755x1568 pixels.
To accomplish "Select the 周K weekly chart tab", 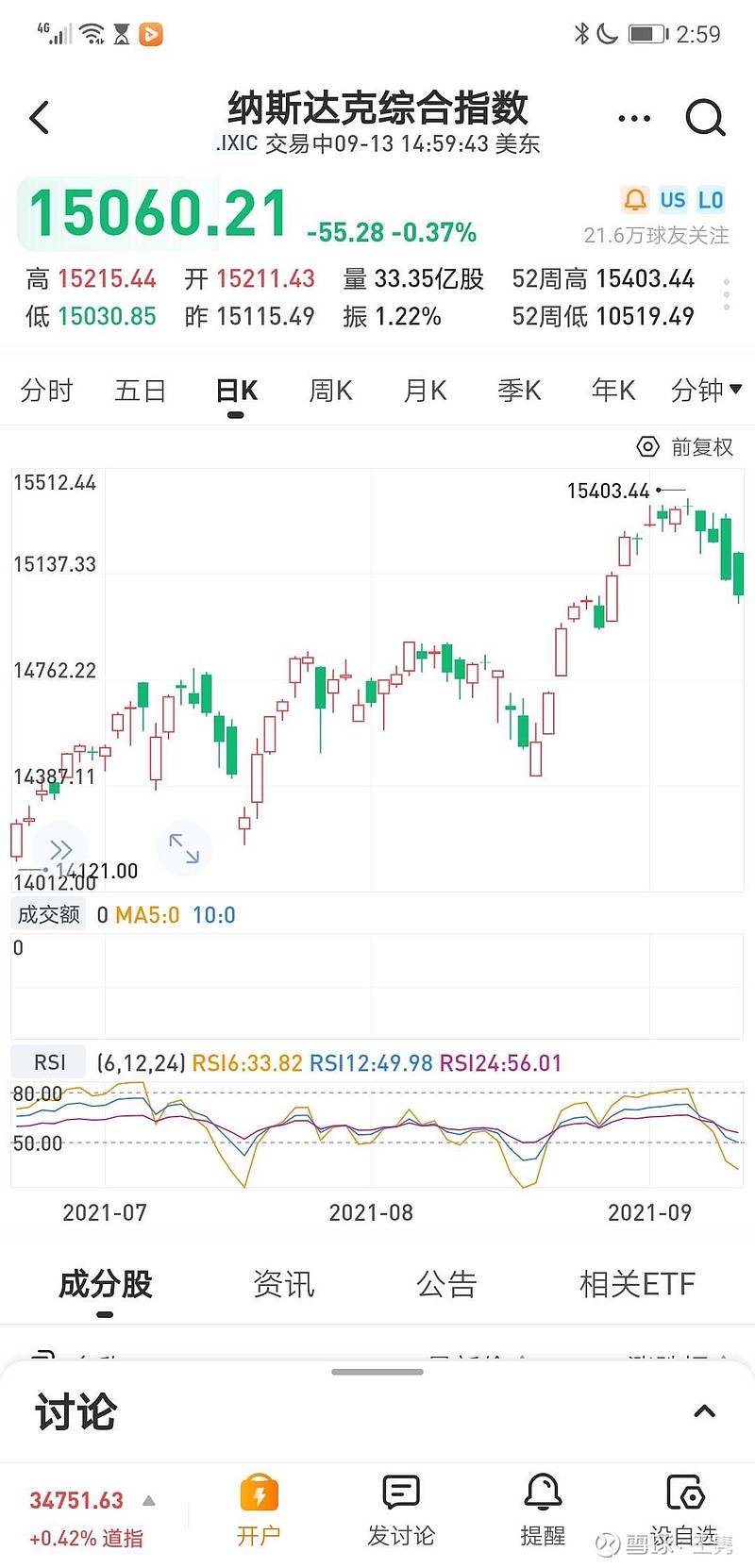I will click(x=330, y=390).
